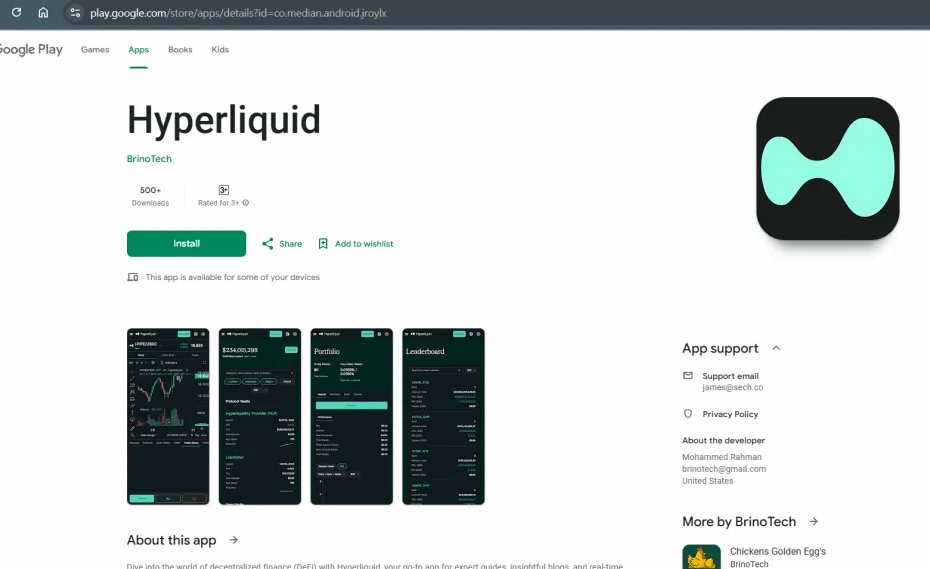Open site information icon in address bar
Screen dimensions: 930x569
pyautogui.click(x=75, y=13)
